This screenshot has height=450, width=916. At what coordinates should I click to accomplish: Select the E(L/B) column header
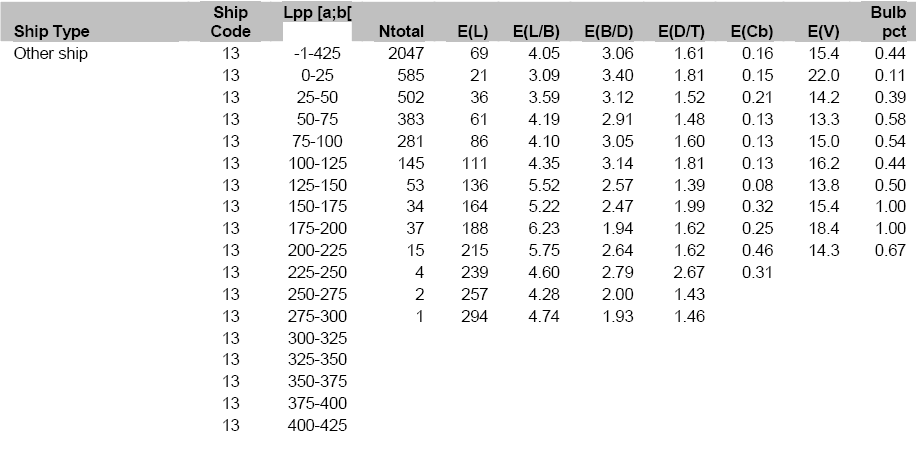point(540,32)
